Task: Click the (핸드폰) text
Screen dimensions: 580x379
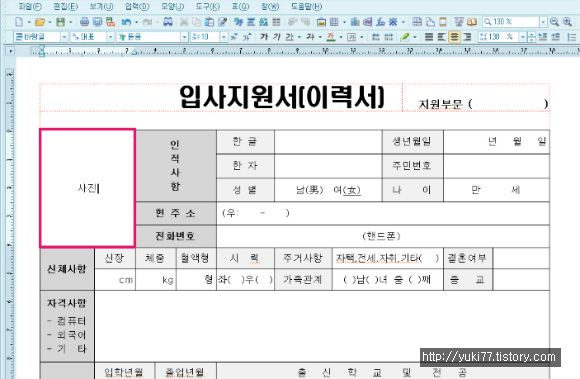Action: [x=381, y=236]
